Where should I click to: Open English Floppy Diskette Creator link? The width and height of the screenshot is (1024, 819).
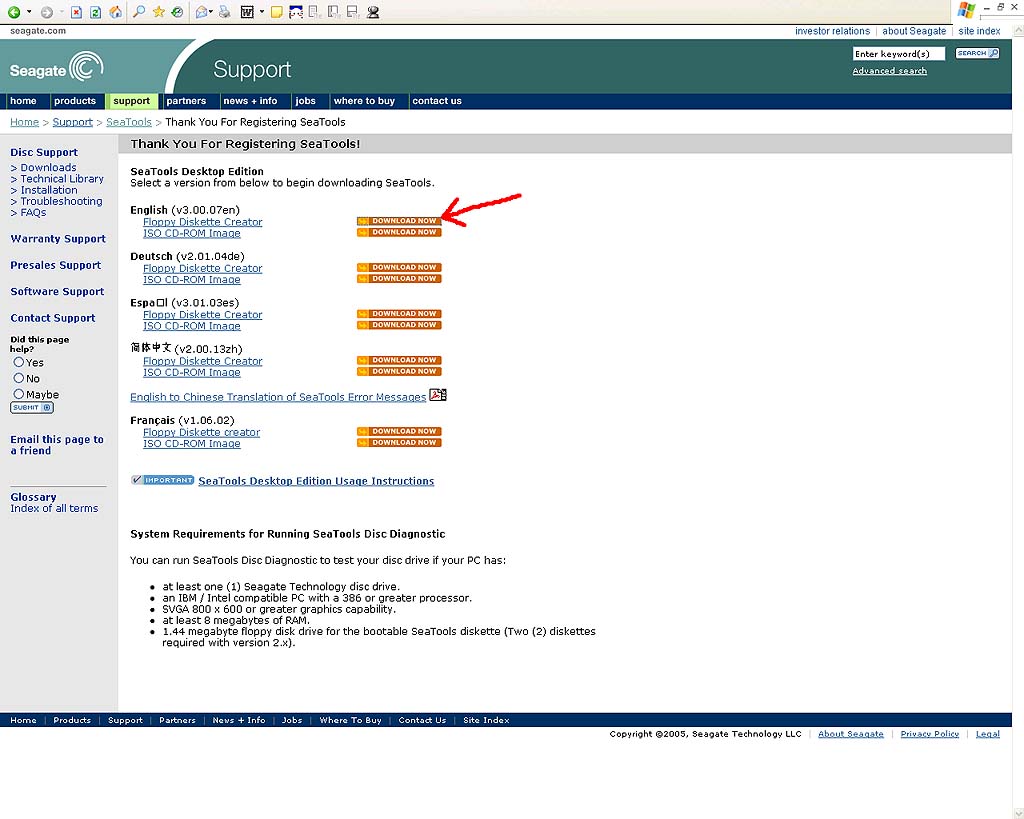[x=202, y=221]
